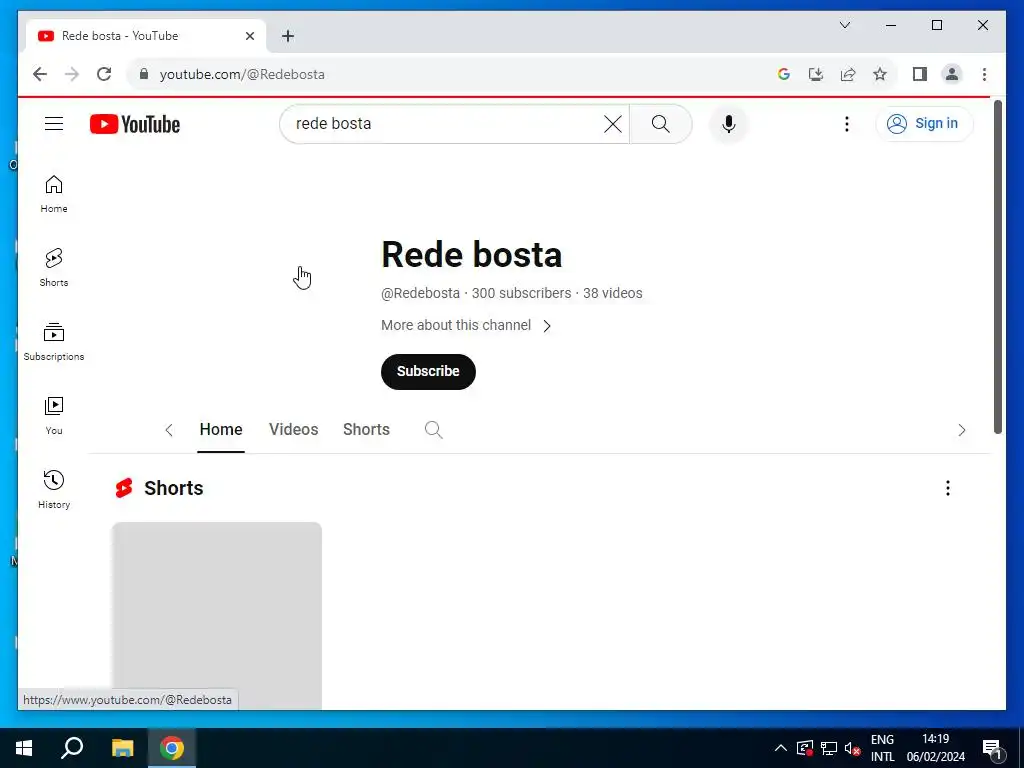This screenshot has width=1024, height=768.
Task: Reload the page with the refresh icon
Action: (x=104, y=74)
